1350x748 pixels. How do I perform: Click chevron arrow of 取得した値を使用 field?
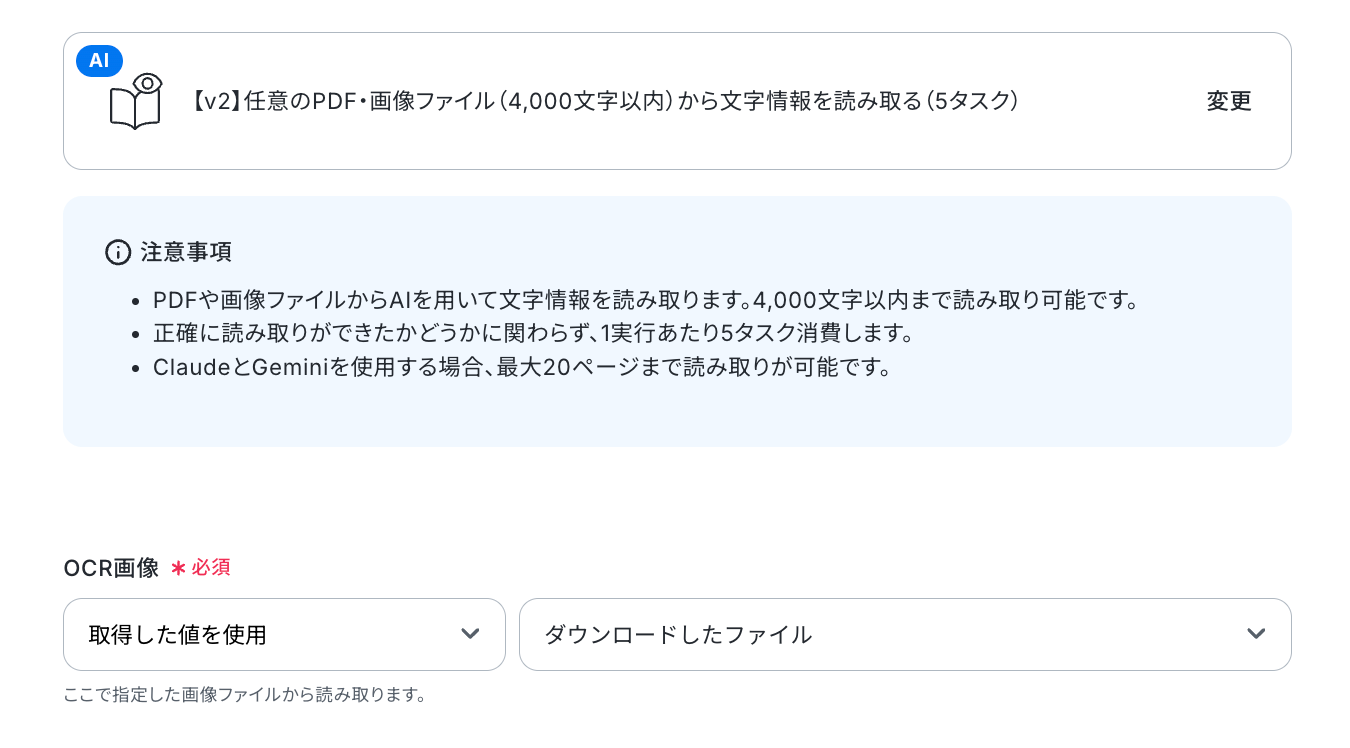470,634
